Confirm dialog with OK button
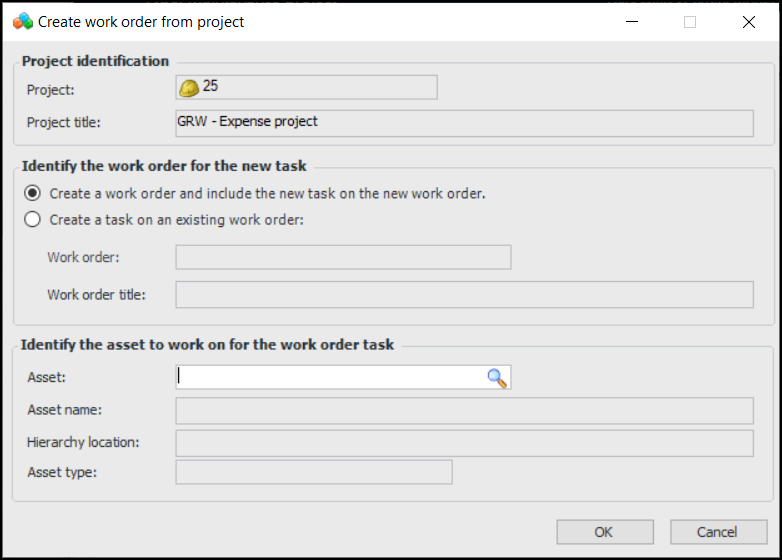Viewport: 782px width, 560px height. tap(604, 532)
